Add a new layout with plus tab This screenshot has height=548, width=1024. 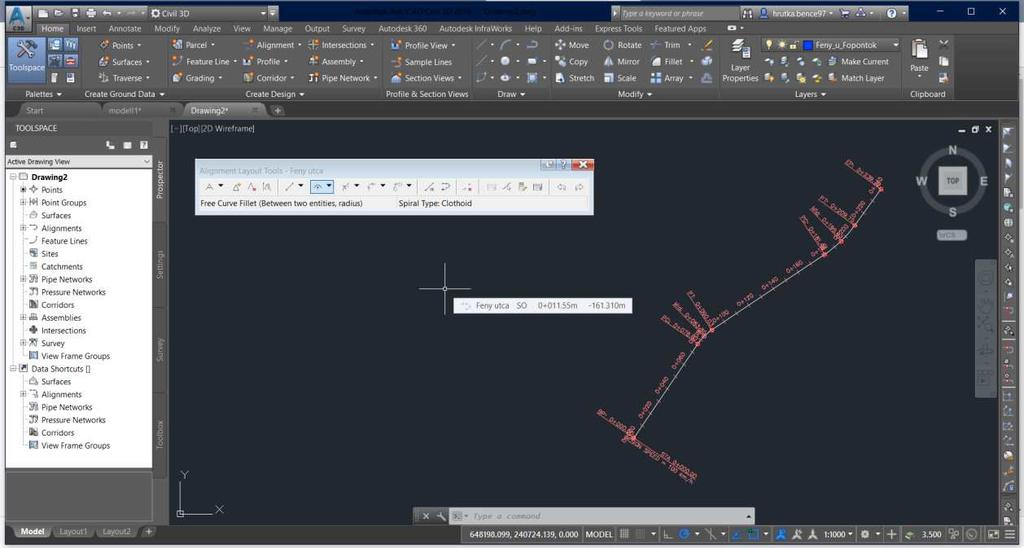[x=148, y=532]
